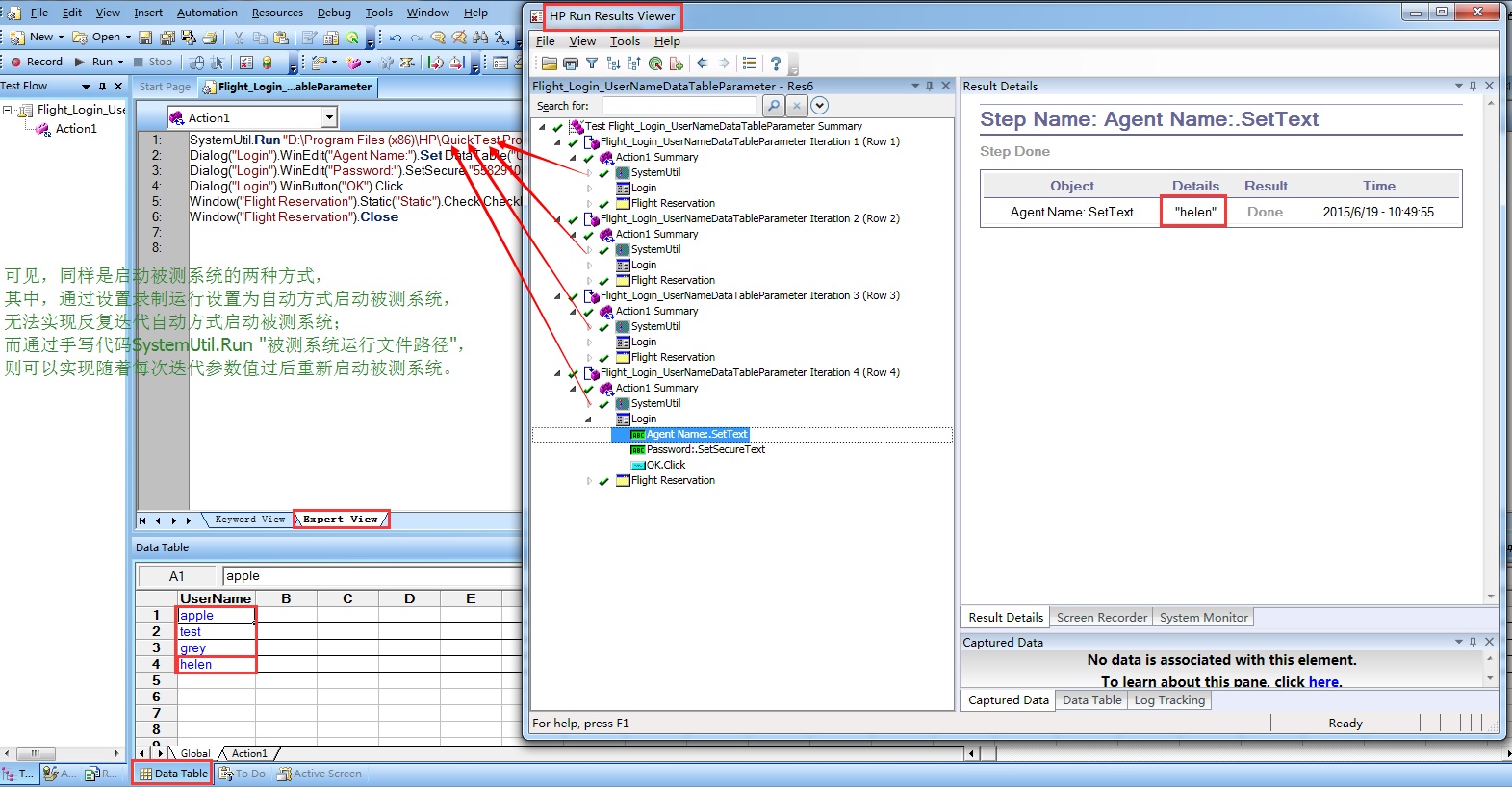The width and height of the screenshot is (1512, 787).
Task: Click the magnifier search button beside Search for
Action: [774, 106]
